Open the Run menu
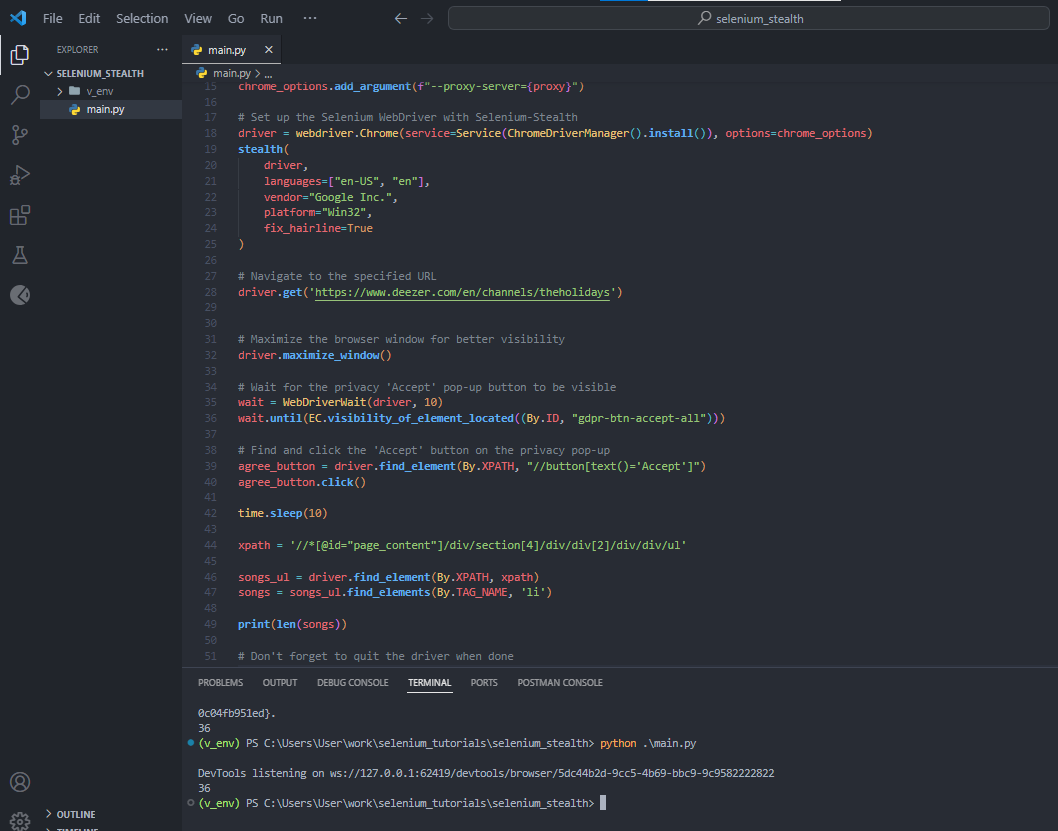 (x=271, y=18)
